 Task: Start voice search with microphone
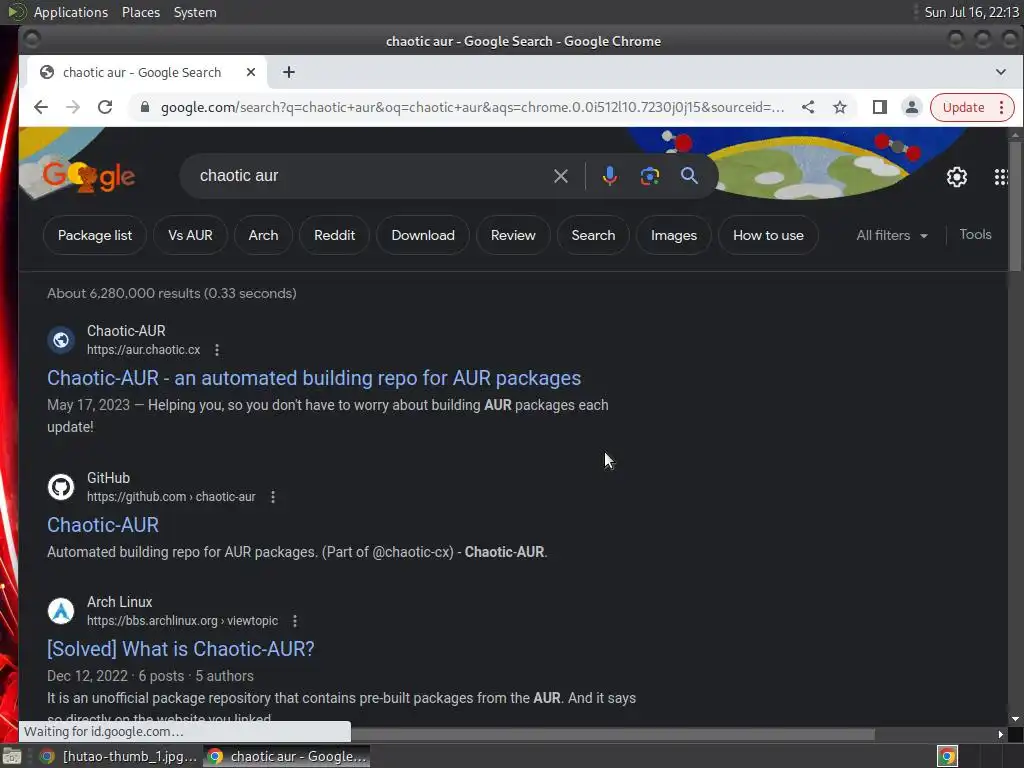pyautogui.click(x=609, y=176)
